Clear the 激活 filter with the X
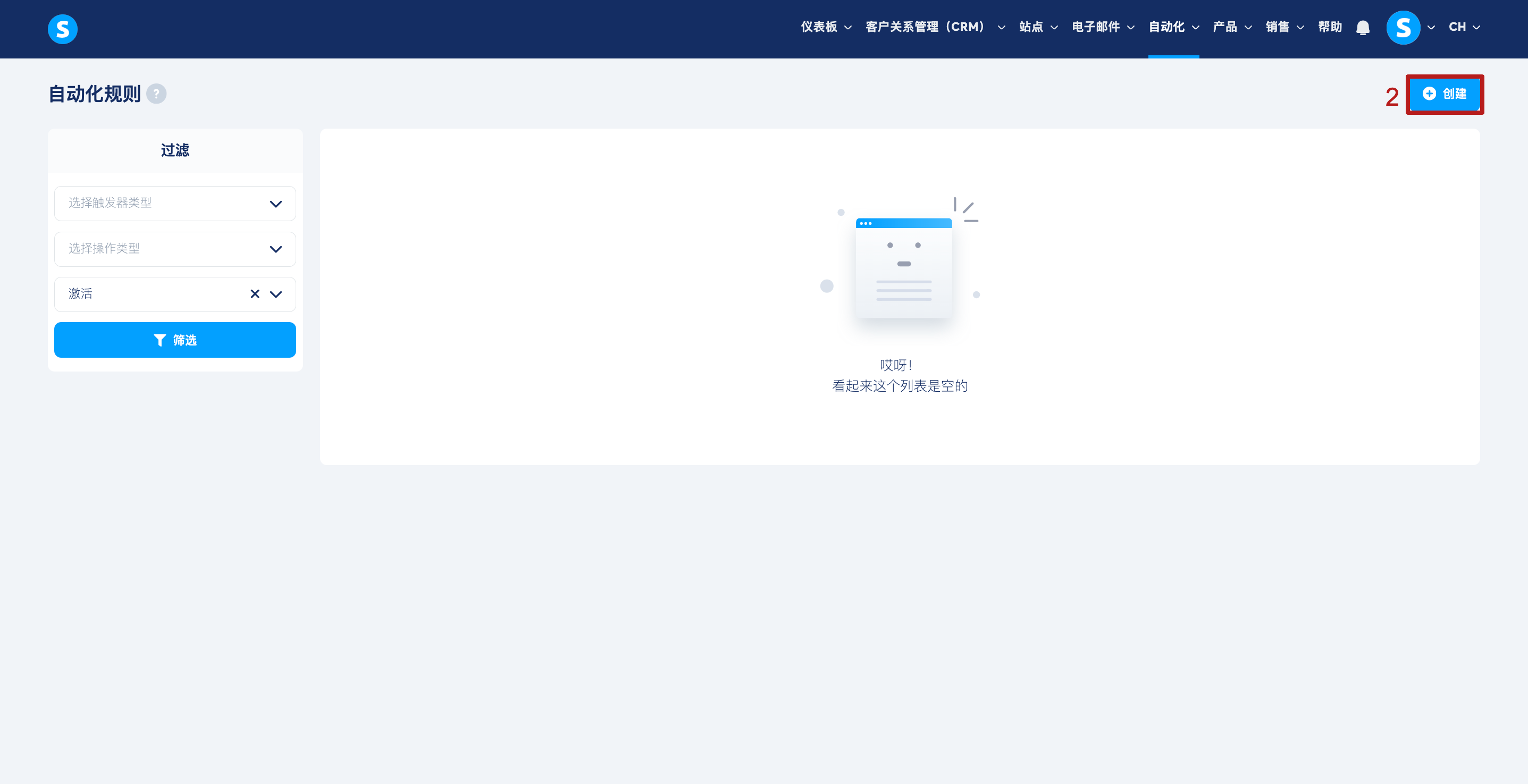This screenshot has height=784, width=1528. point(255,294)
